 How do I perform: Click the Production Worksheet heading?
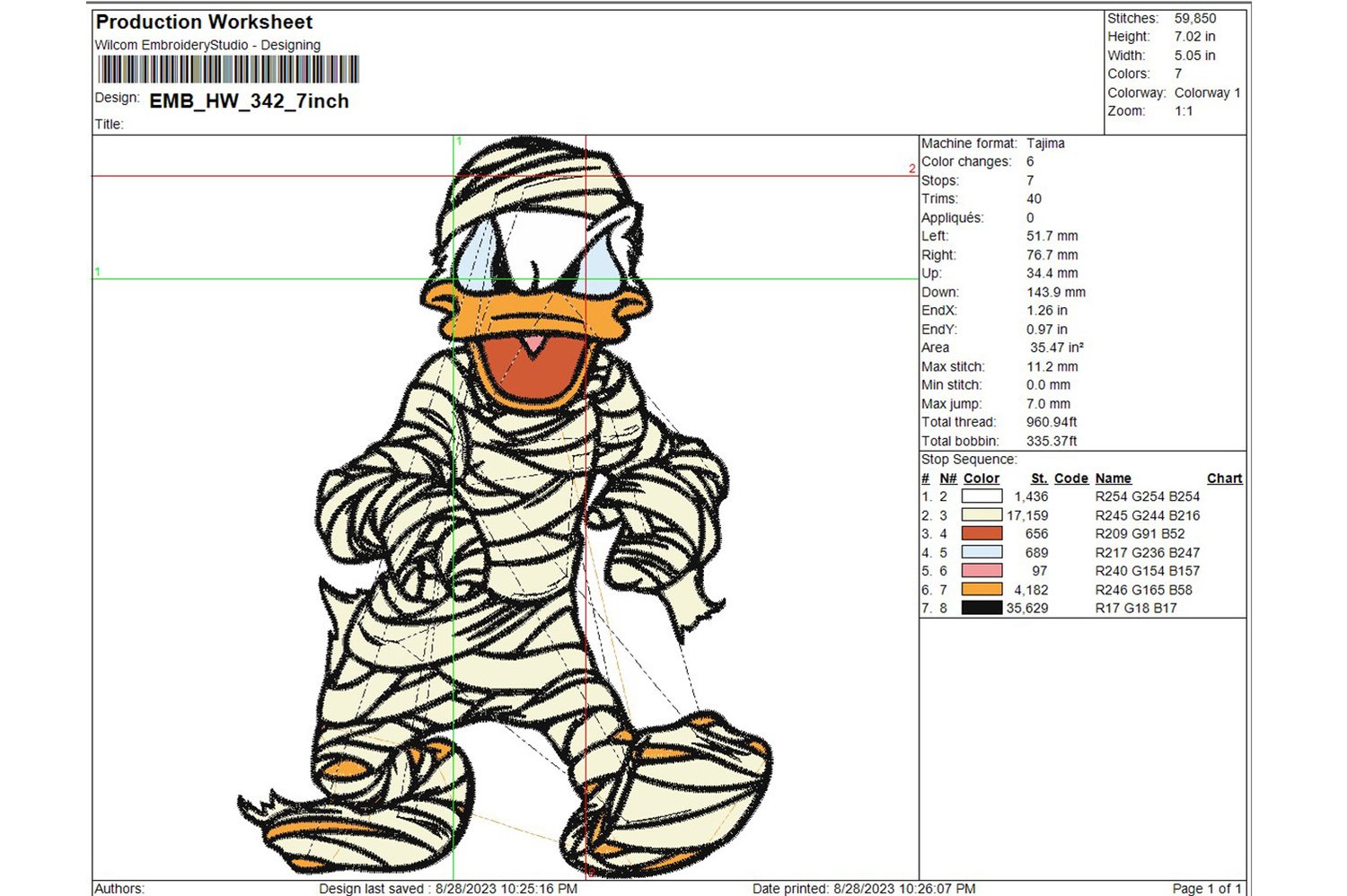point(204,22)
